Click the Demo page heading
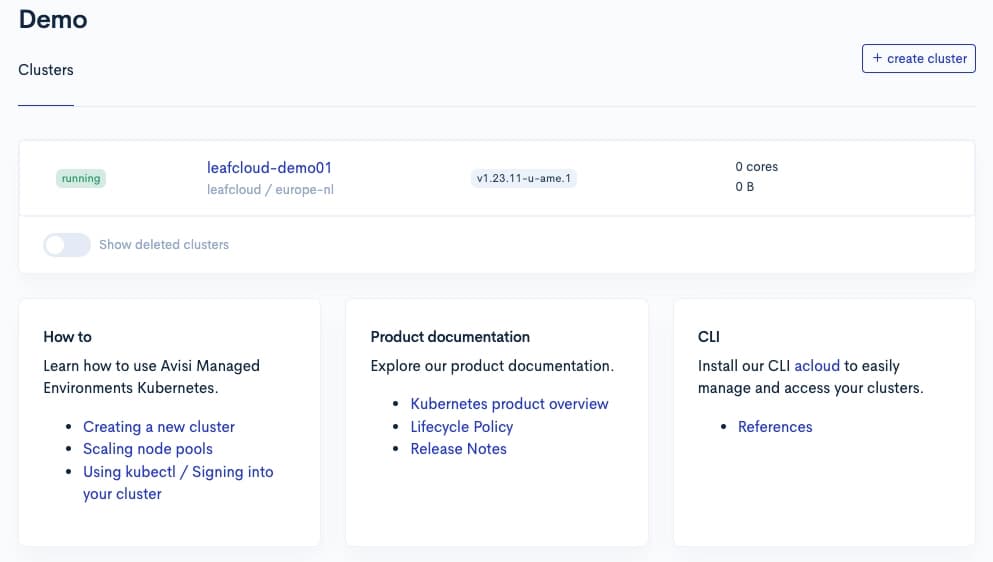The height and width of the screenshot is (562, 993). (53, 20)
